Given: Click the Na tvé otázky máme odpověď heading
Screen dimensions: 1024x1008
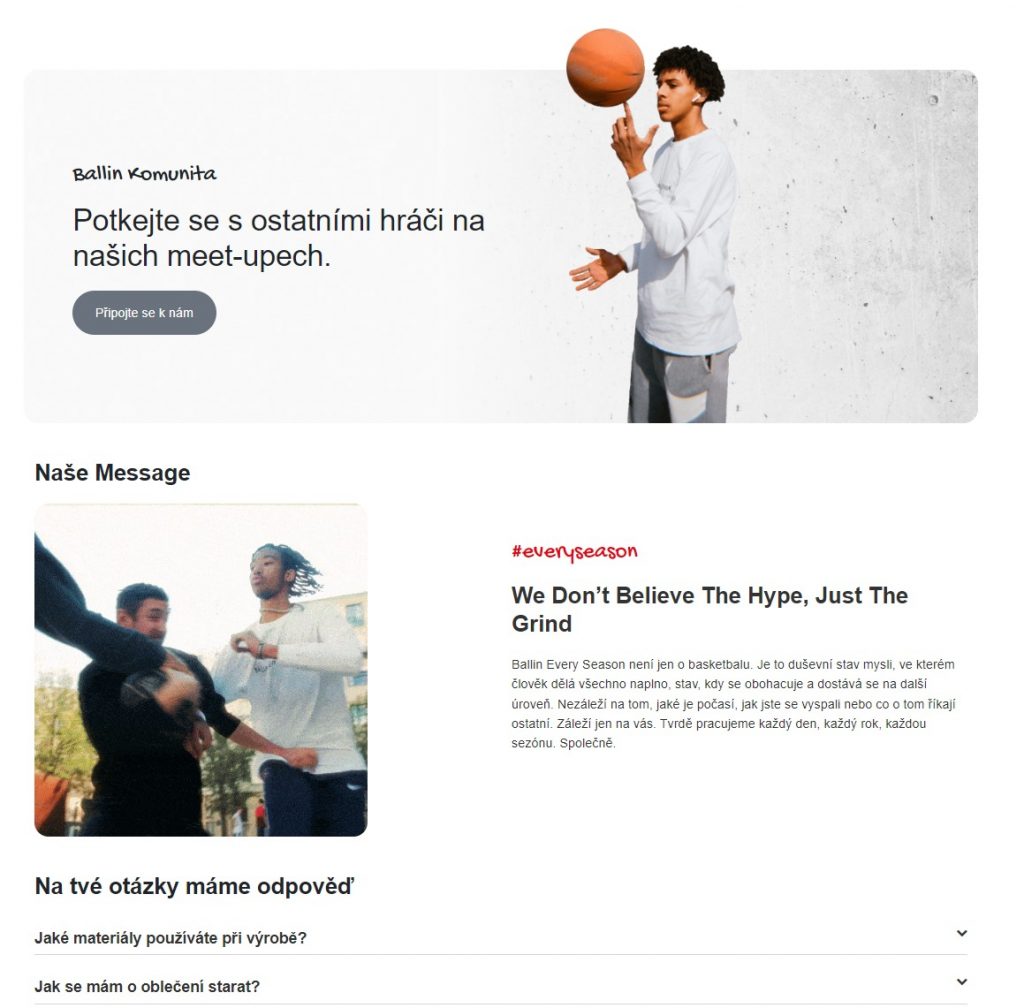Looking at the screenshot, I should point(195,887).
